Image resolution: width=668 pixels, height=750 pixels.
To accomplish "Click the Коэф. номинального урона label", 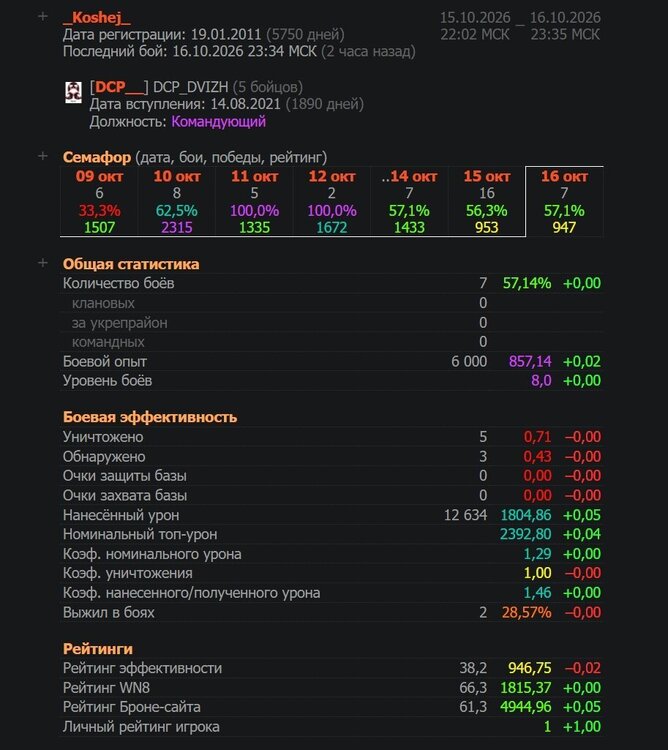I will [x=152, y=554].
